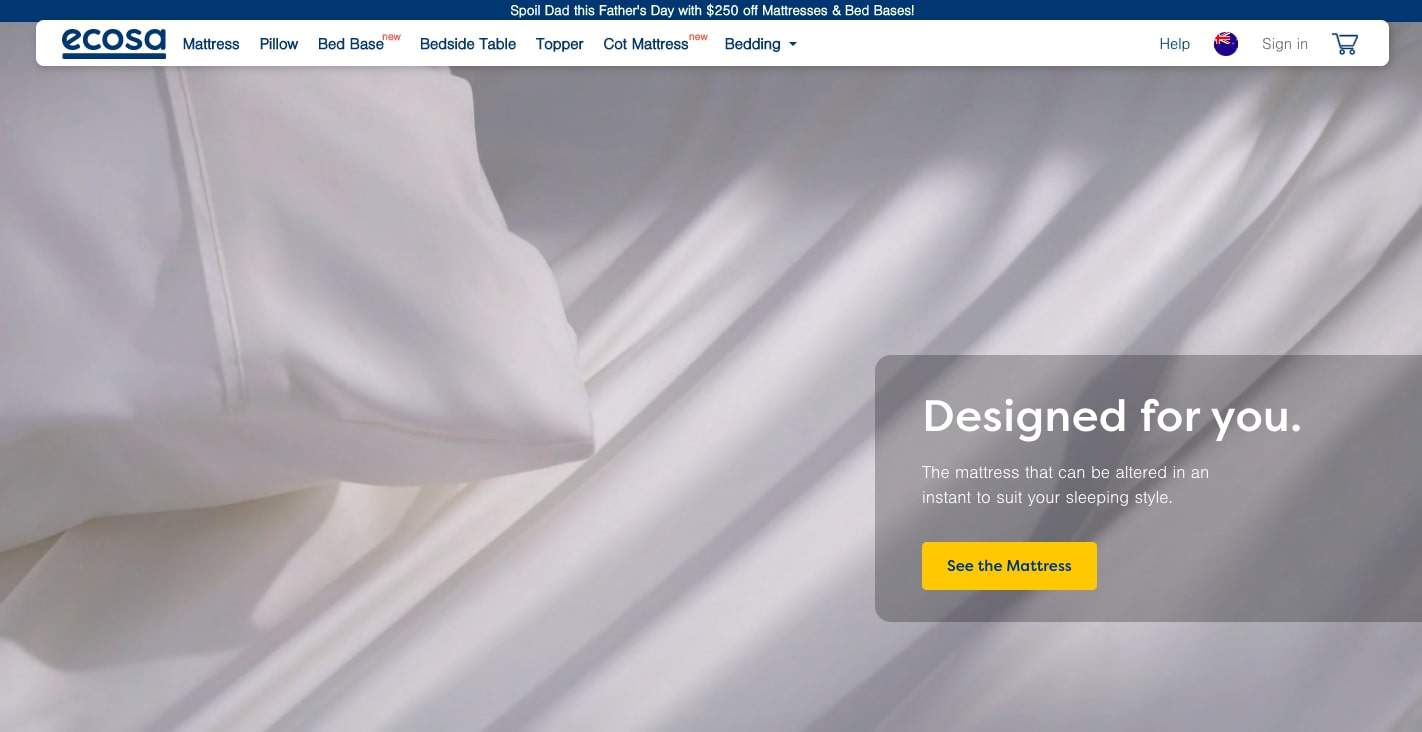Click the Father's Day promo banner
Viewport: 1422px width, 732px height.
(x=711, y=10)
